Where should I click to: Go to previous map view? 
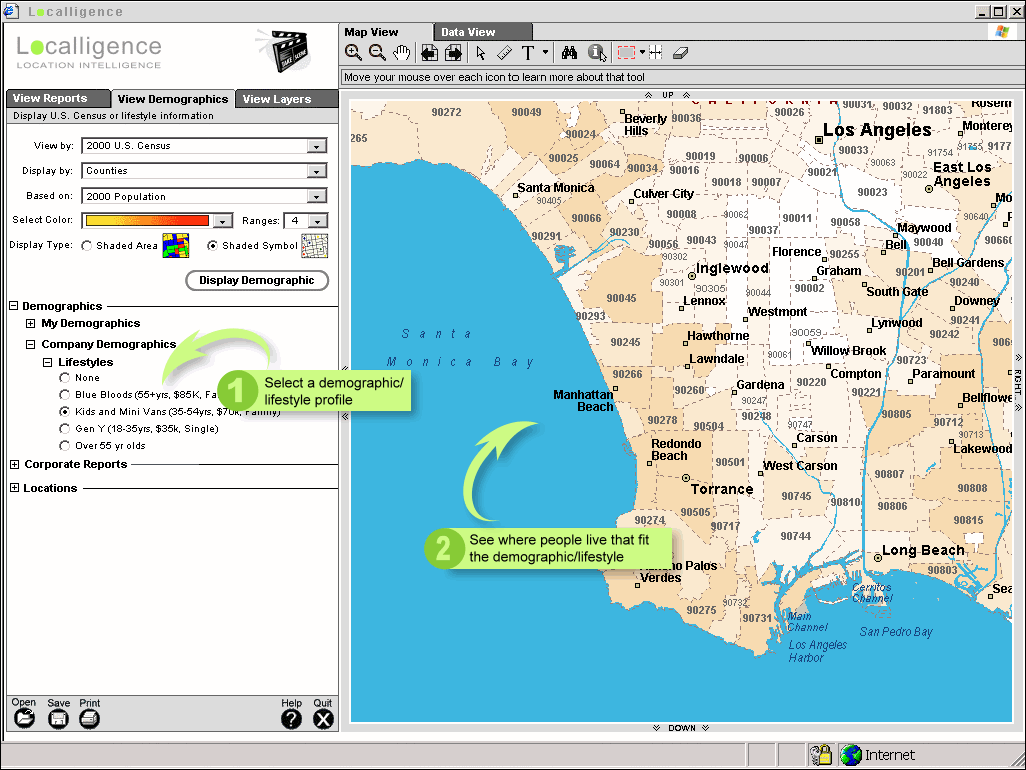click(429, 53)
